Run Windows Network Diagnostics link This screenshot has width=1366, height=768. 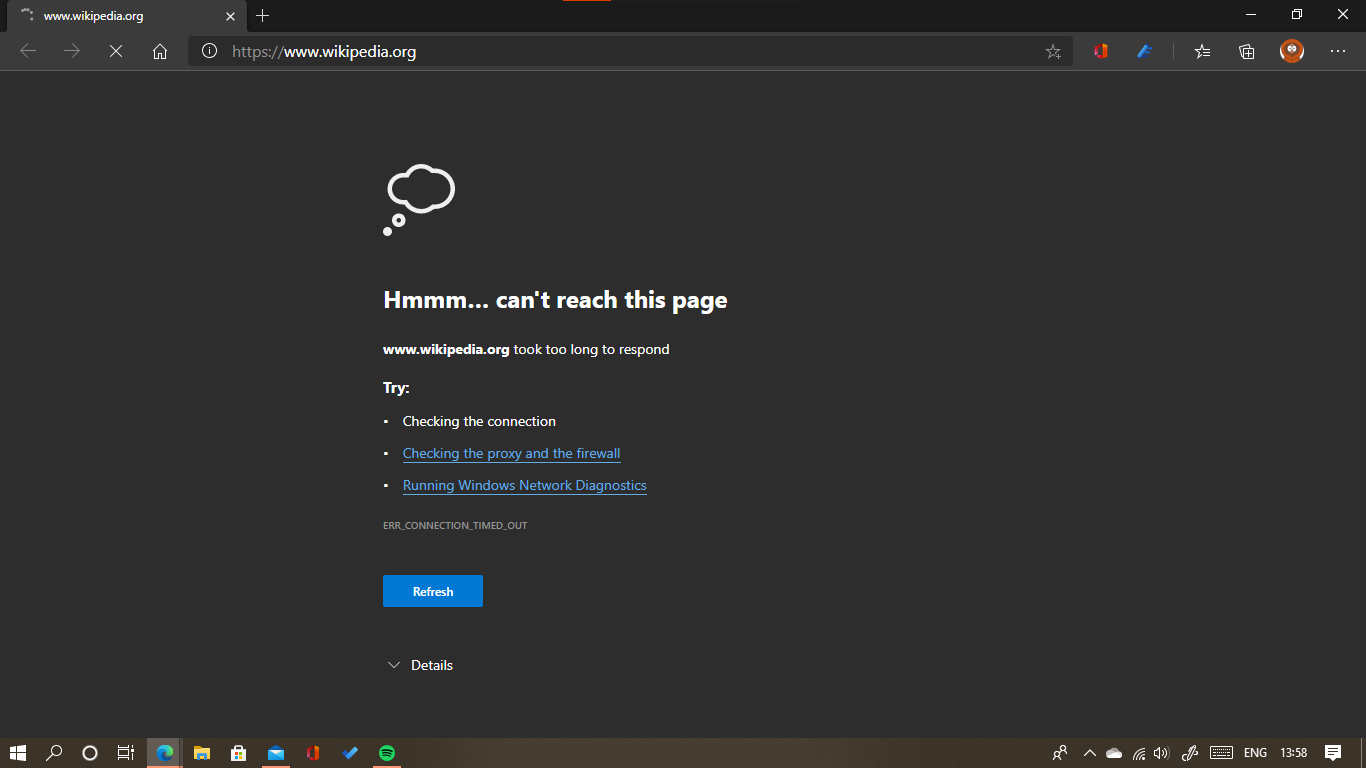click(x=524, y=485)
